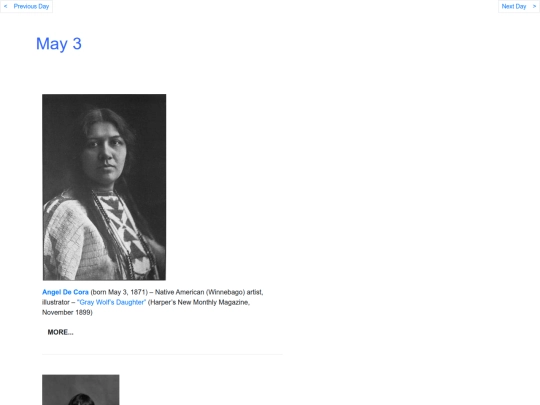
Task: Open the Angel De Cora name link
Action: click(65, 292)
